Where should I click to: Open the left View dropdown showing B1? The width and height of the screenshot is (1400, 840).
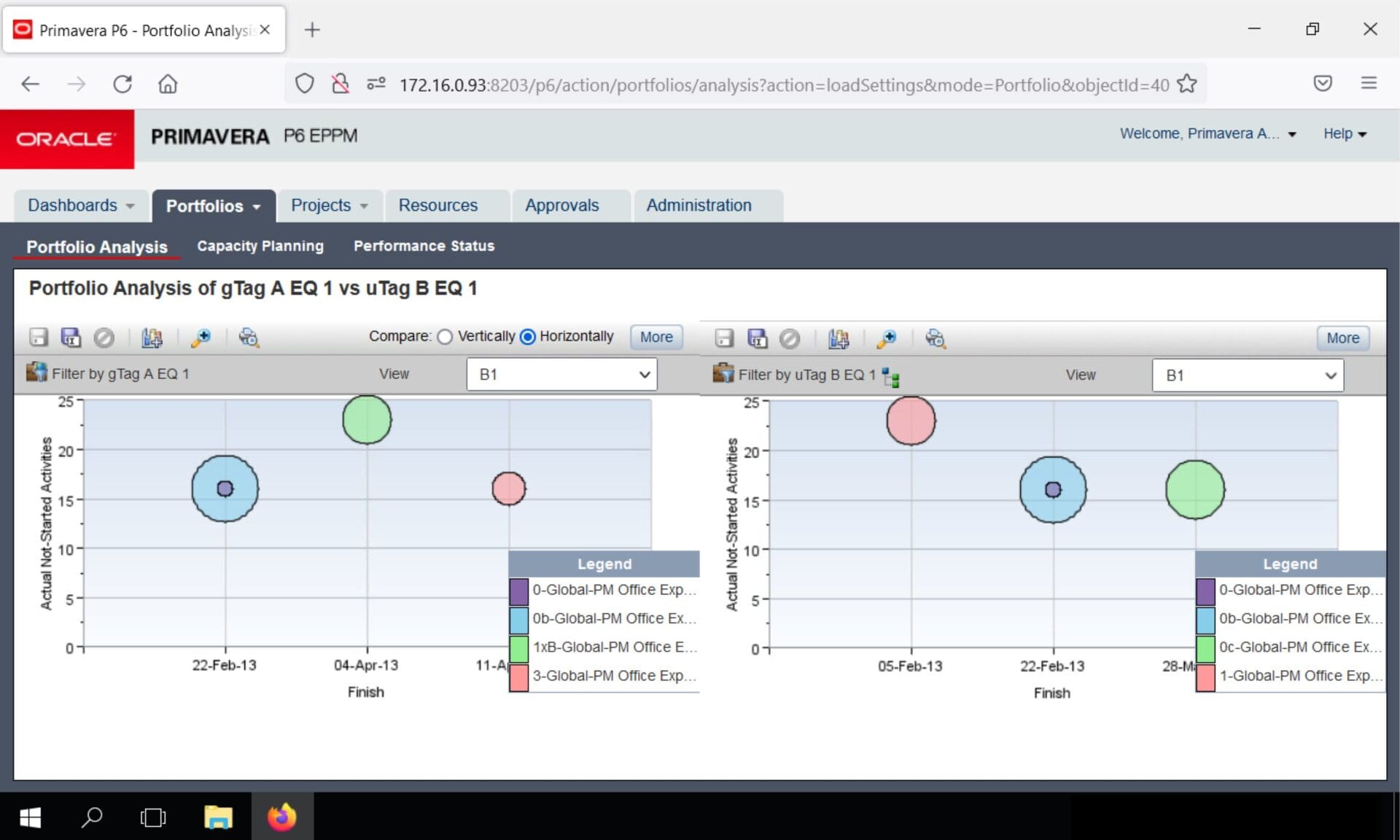[561, 375]
